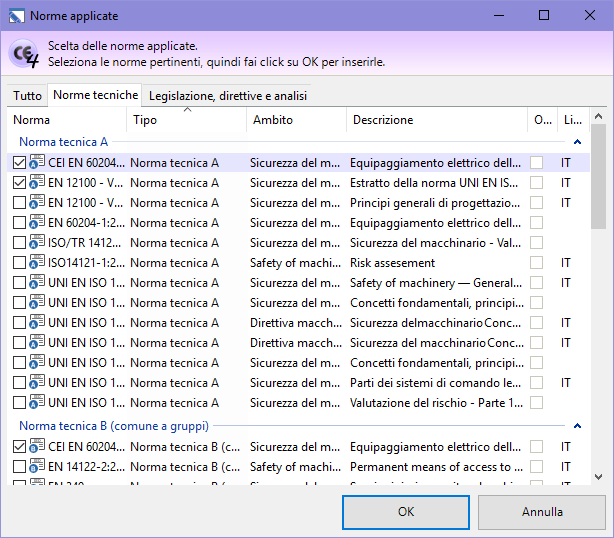This screenshot has width=614, height=538.
Task: Uncheck the CEI EN 60204 checkbox in Norma tecnica B
Action: coord(19,446)
